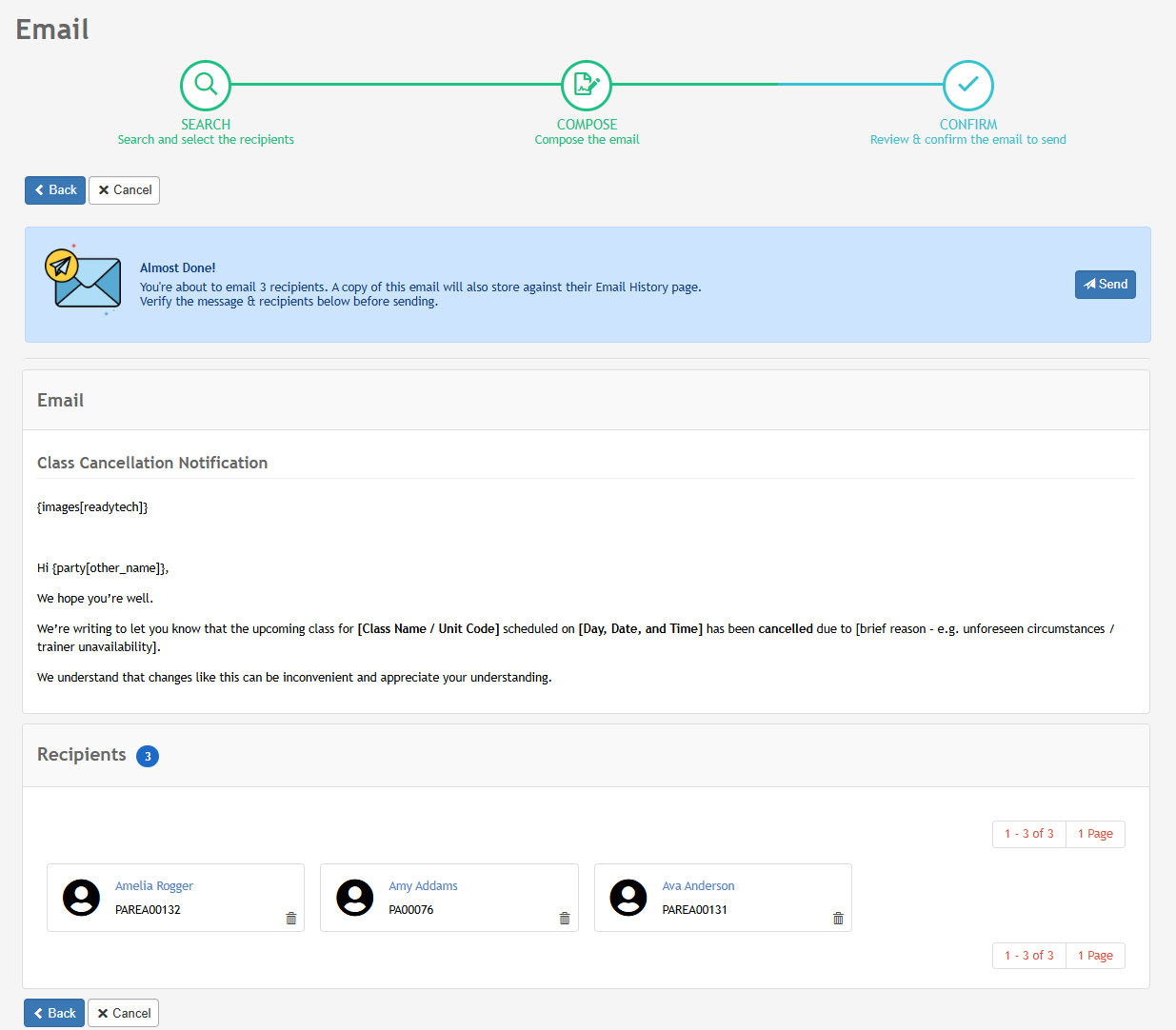
Task: Click the envelope paper-plane illustration
Action: 83,281
